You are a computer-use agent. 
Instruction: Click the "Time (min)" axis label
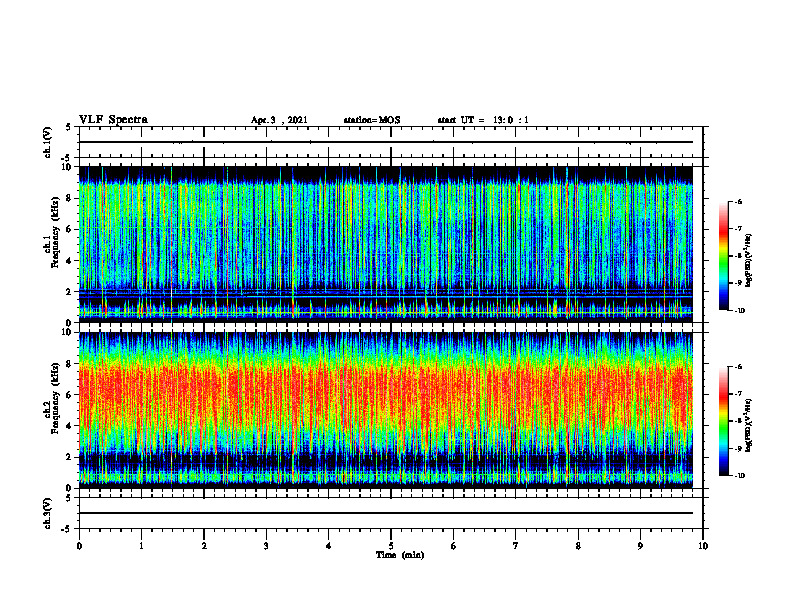(x=400, y=555)
